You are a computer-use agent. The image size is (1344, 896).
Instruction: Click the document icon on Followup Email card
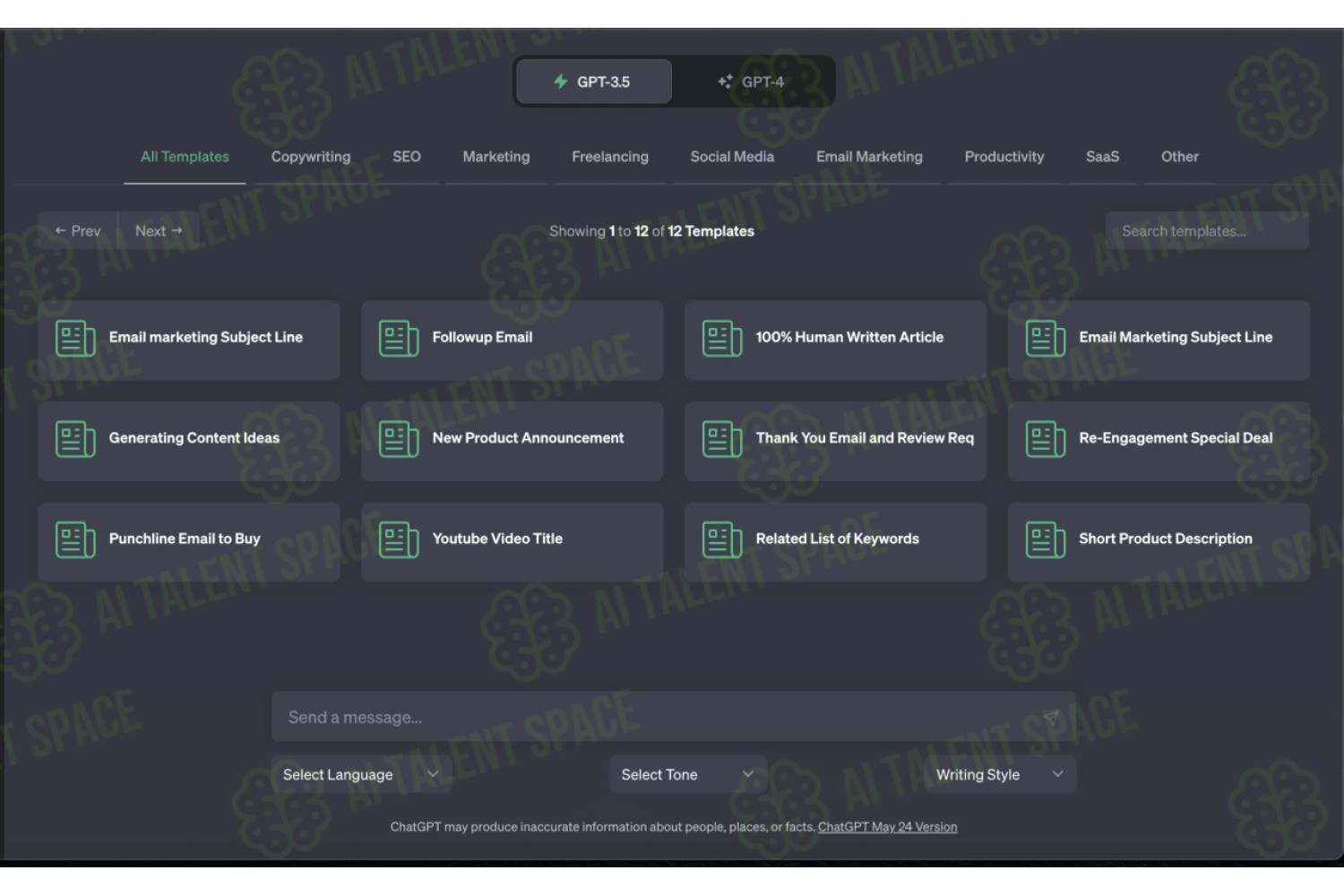coord(399,339)
